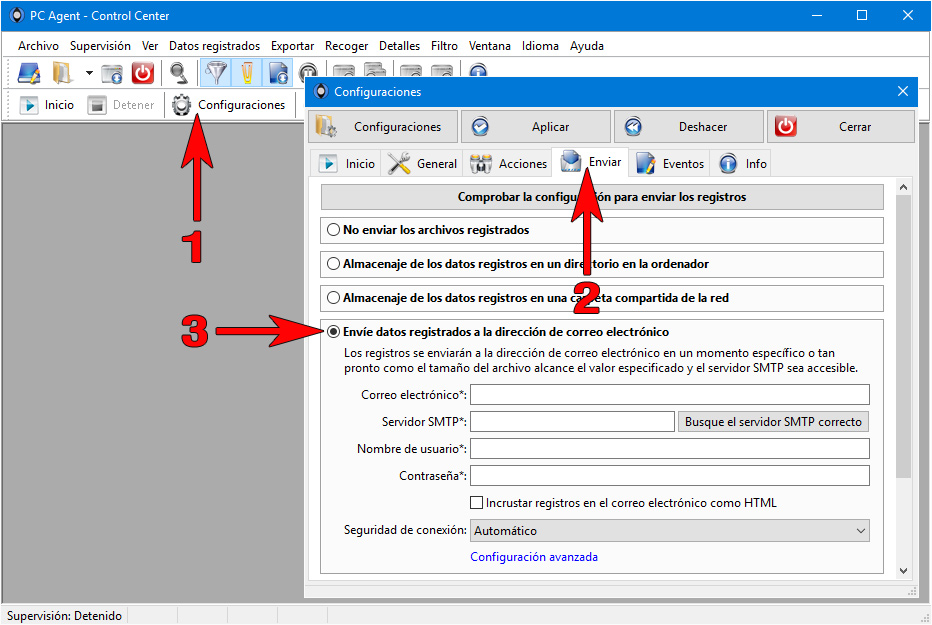Screen dimensions: 932x625
Task: Click the open folder toolbar icon
Action: pos(62,73)
